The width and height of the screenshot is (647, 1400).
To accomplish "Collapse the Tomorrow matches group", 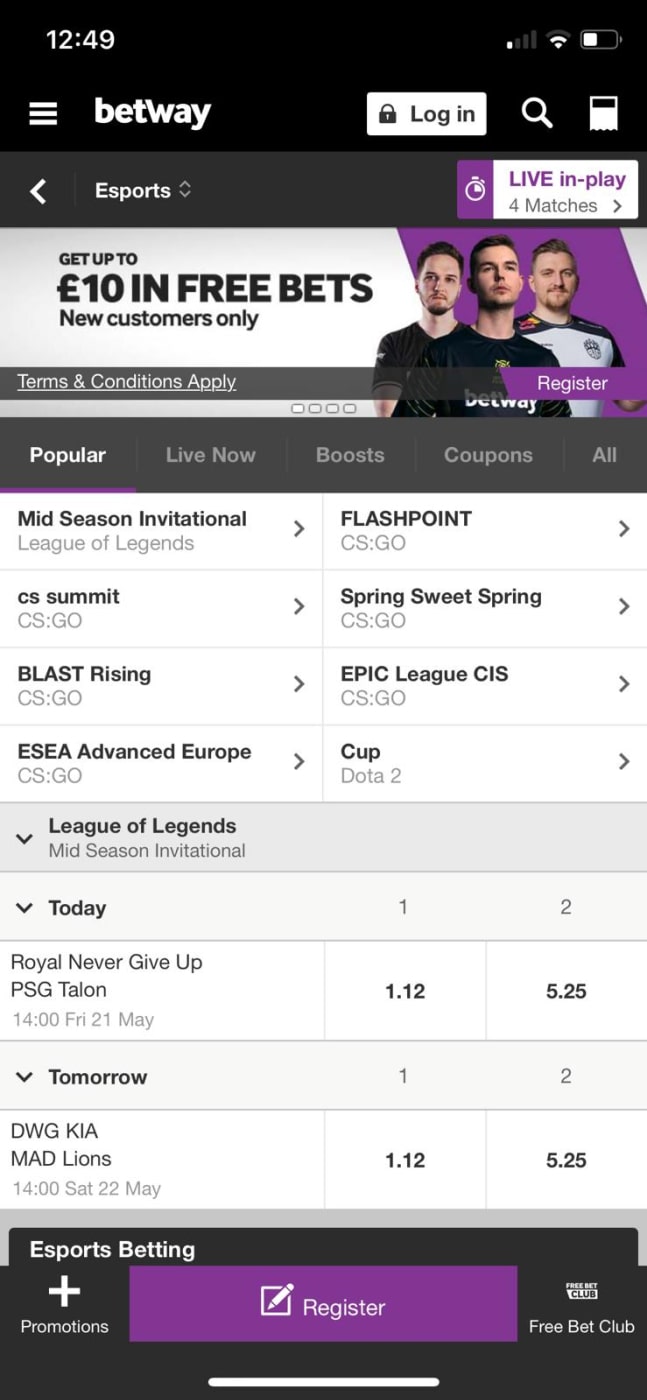I will click(24, 1076).
